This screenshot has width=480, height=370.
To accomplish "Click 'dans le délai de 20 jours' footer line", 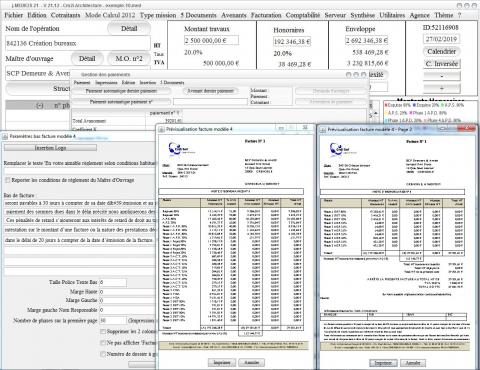I will pyautogui.click(x=80, y=240).
